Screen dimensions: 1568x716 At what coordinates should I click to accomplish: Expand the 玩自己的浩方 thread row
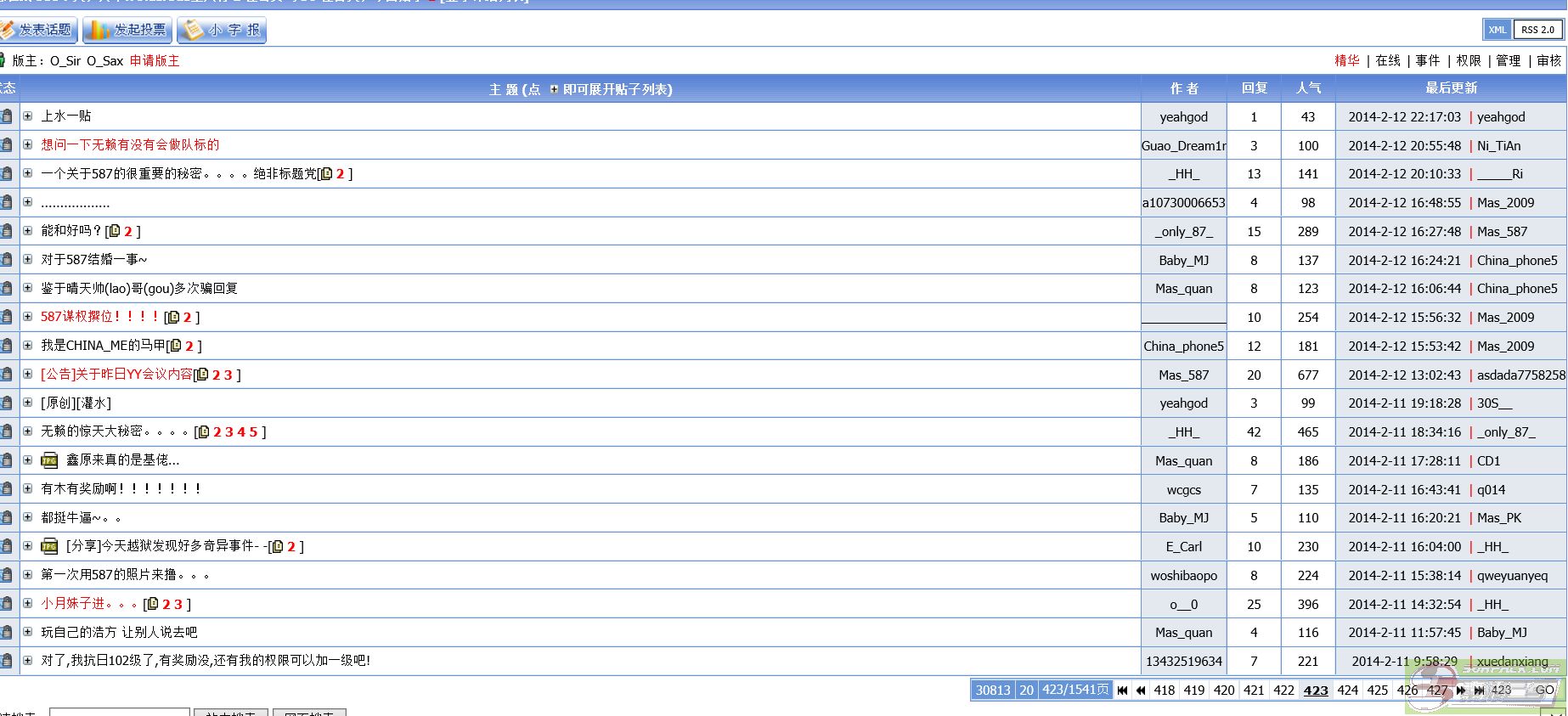click(x=27, y=633)
